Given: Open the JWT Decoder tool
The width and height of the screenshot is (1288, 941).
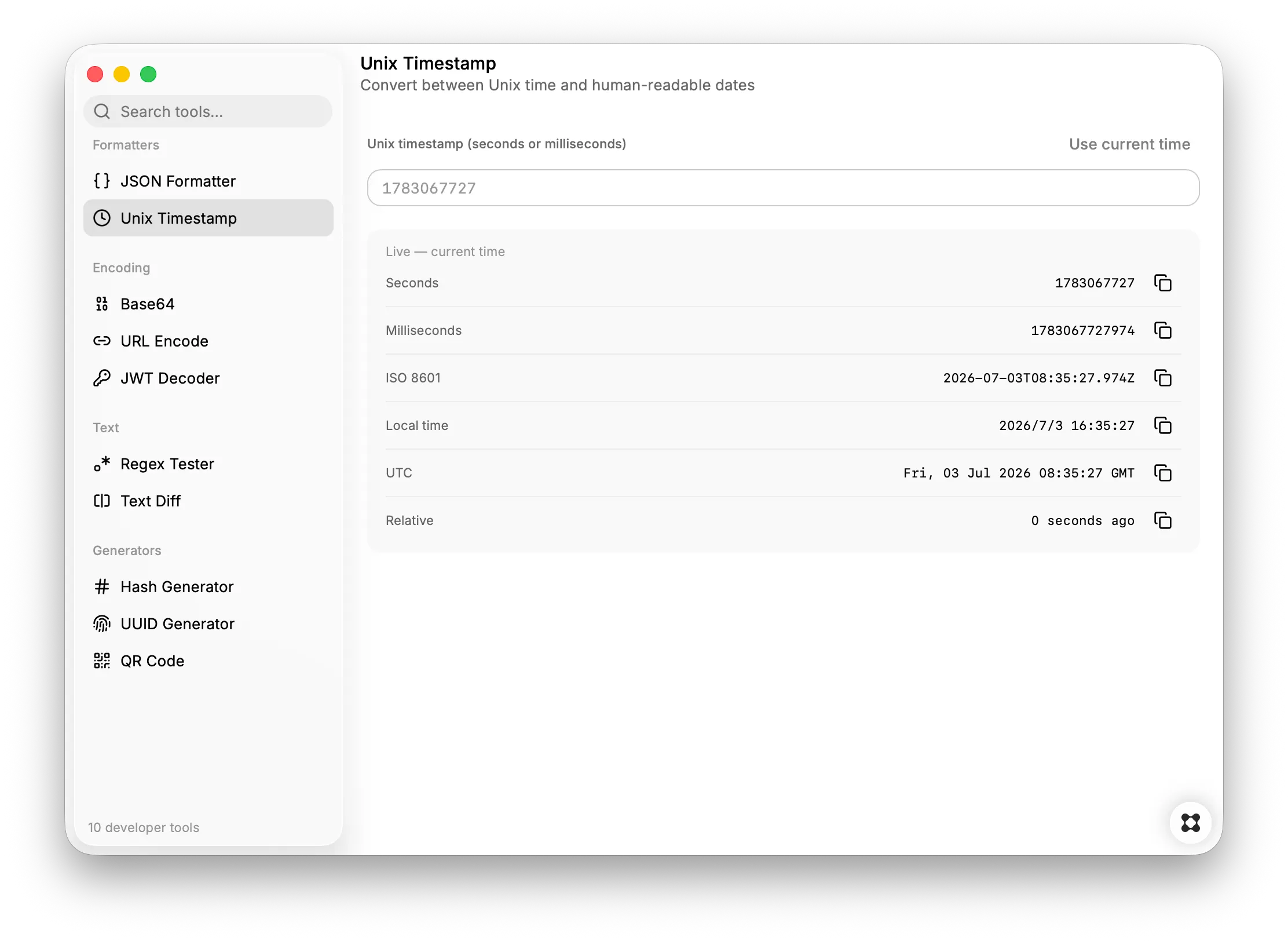Looking at the screenshot, I should tap(208, 378).
